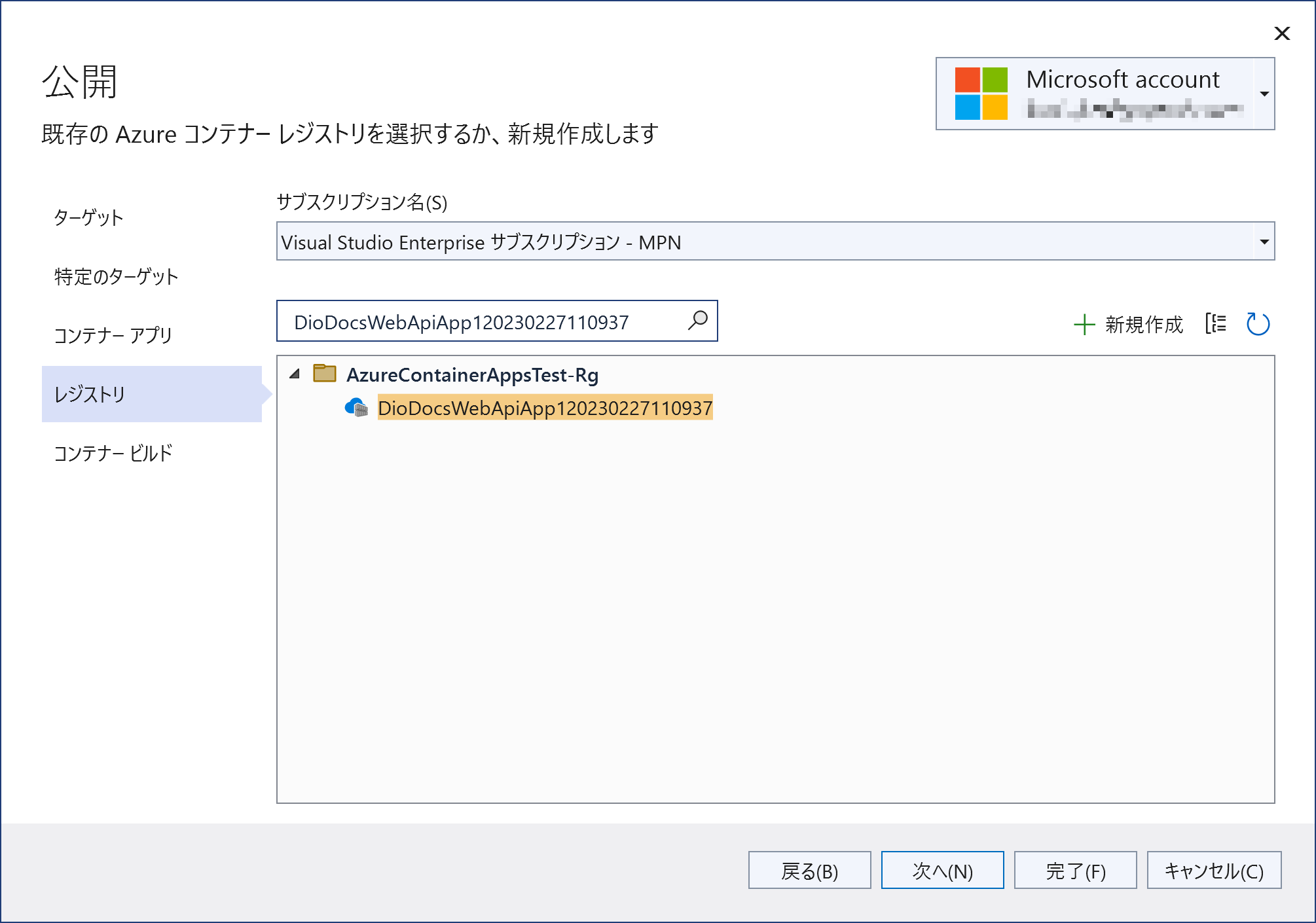The width and height of the screenshot is (1316, 923).
Task: Go to the コンテナー ビルド step
Action: [x=113, y=453]
